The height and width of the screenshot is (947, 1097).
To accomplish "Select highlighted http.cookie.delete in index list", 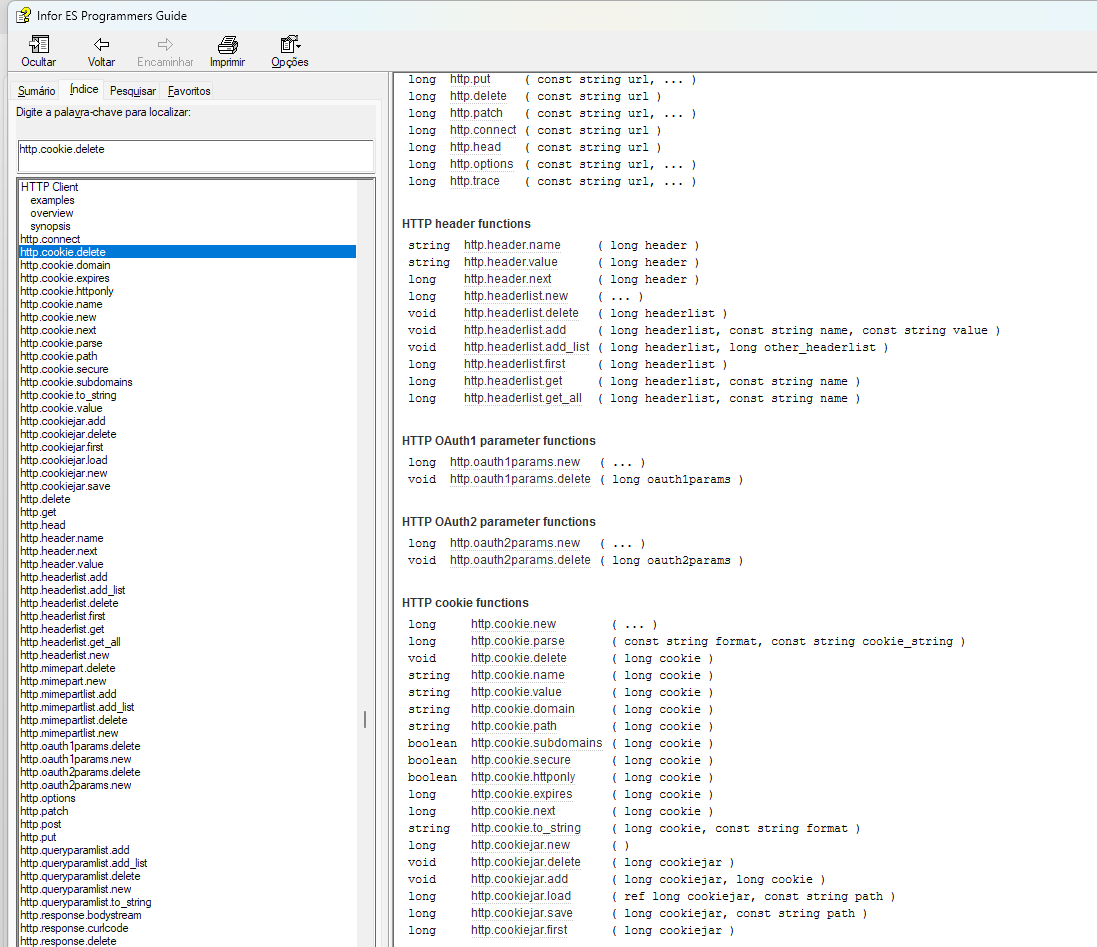I will (187, 252).
